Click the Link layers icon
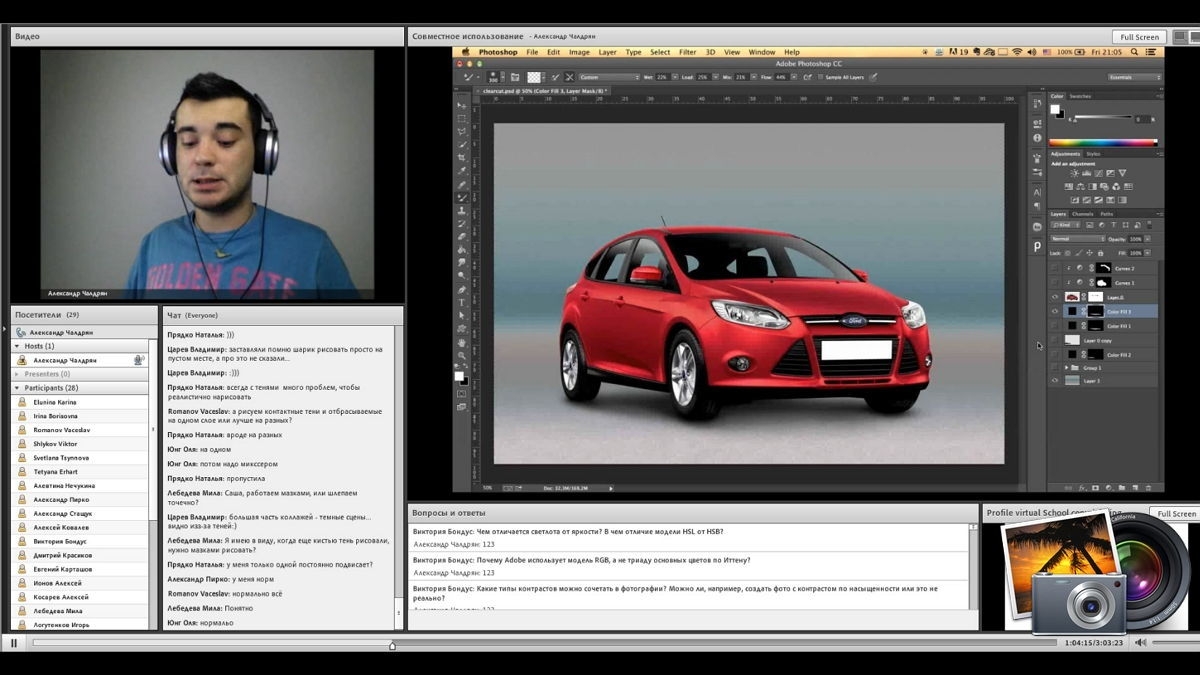 (1068, 488)
